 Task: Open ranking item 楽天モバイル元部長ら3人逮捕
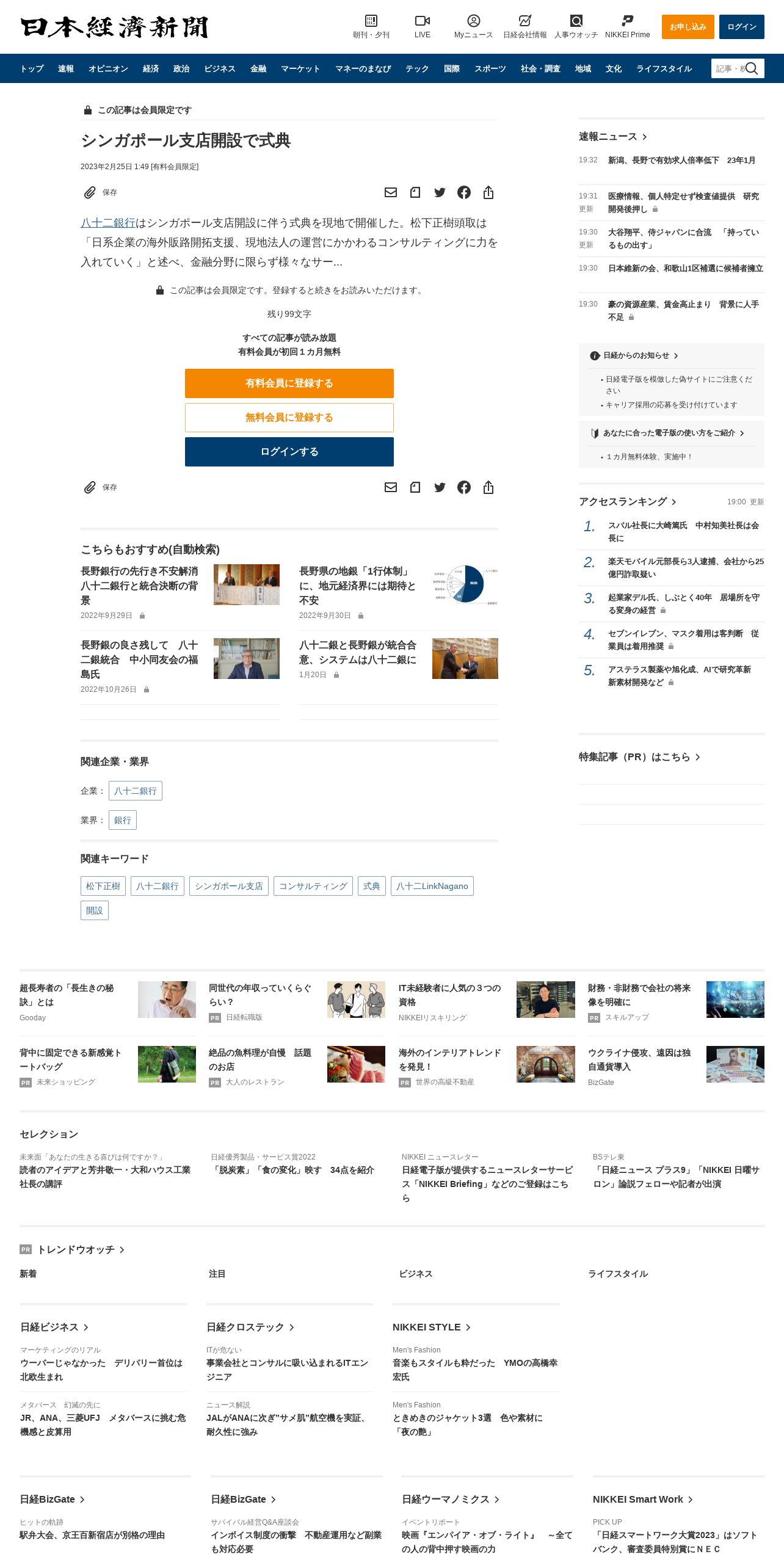[686, 568]
